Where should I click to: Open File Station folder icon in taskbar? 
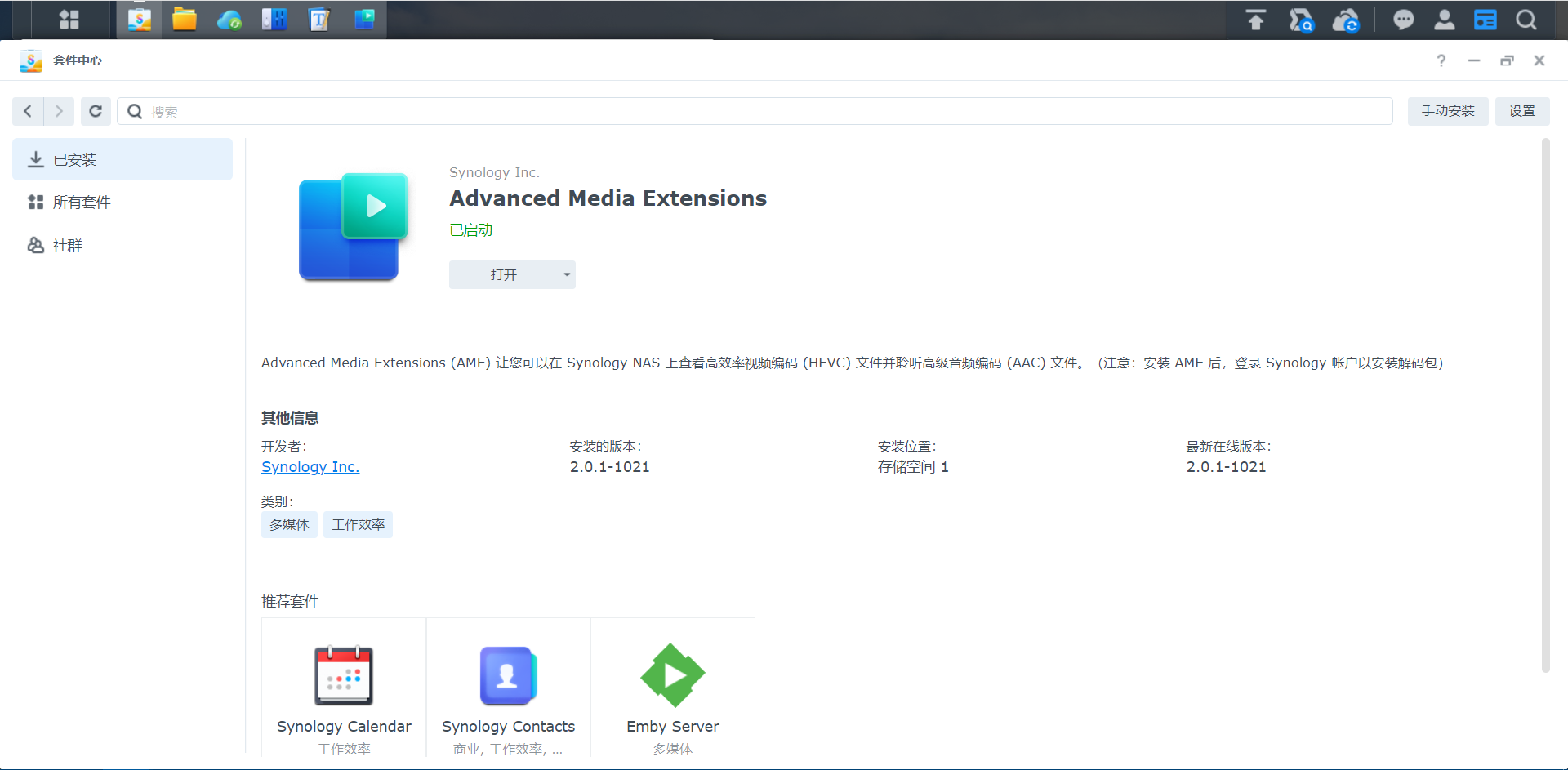tap(185, 20)
